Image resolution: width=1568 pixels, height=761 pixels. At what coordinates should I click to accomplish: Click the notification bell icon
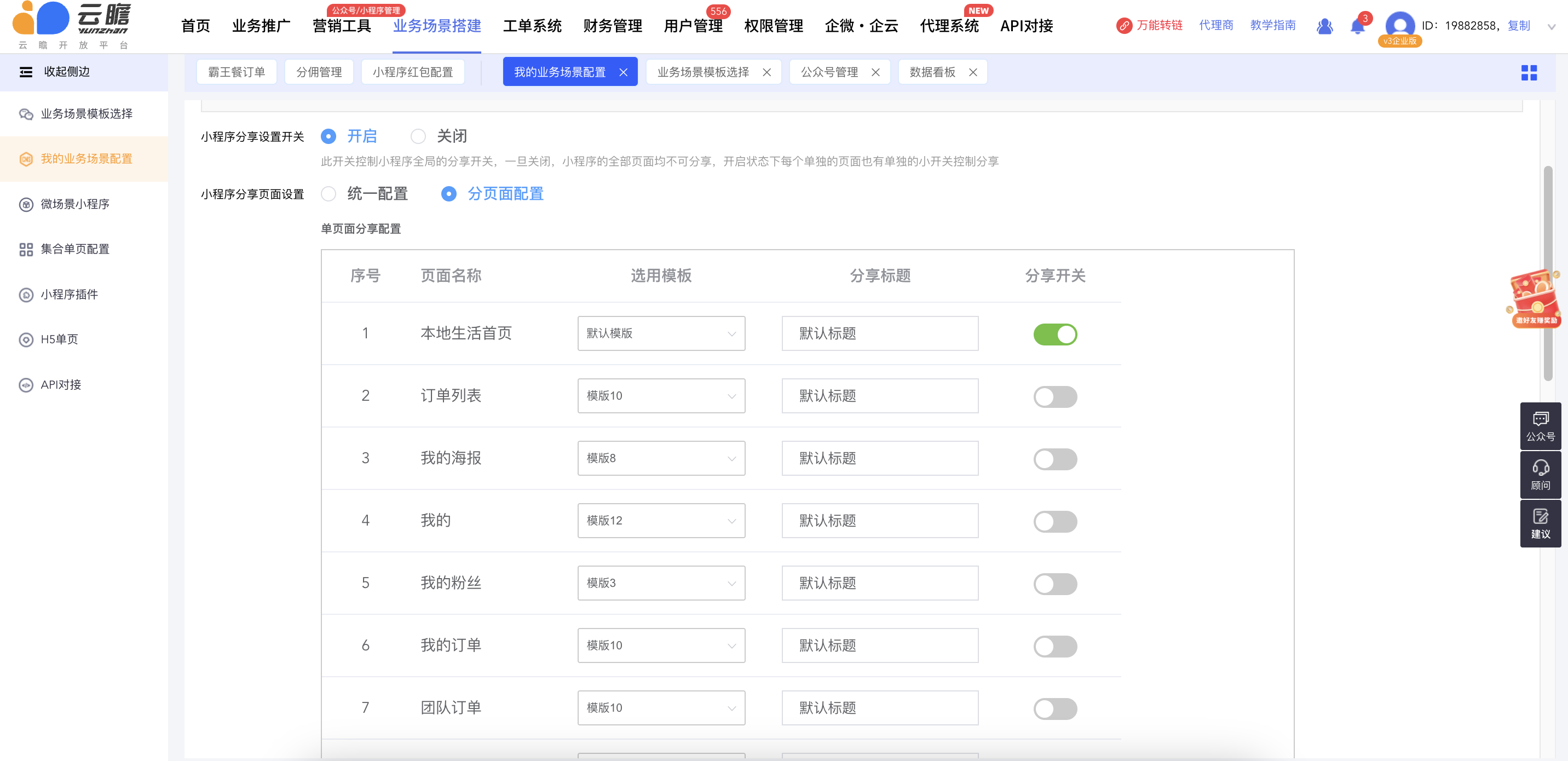pos(1357,26)
